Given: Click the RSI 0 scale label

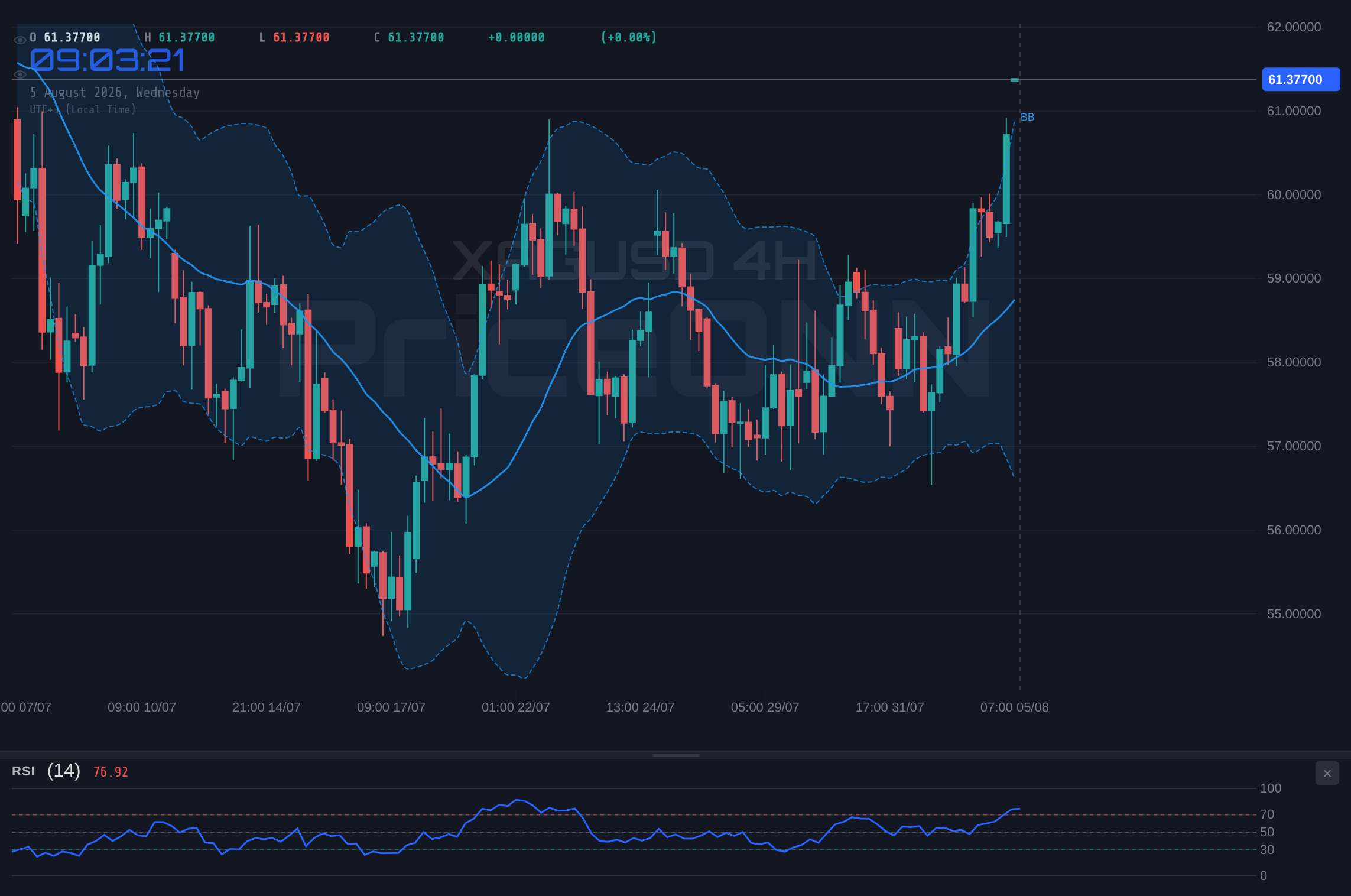Looking at the screenshot, I should click(1263, 876).
